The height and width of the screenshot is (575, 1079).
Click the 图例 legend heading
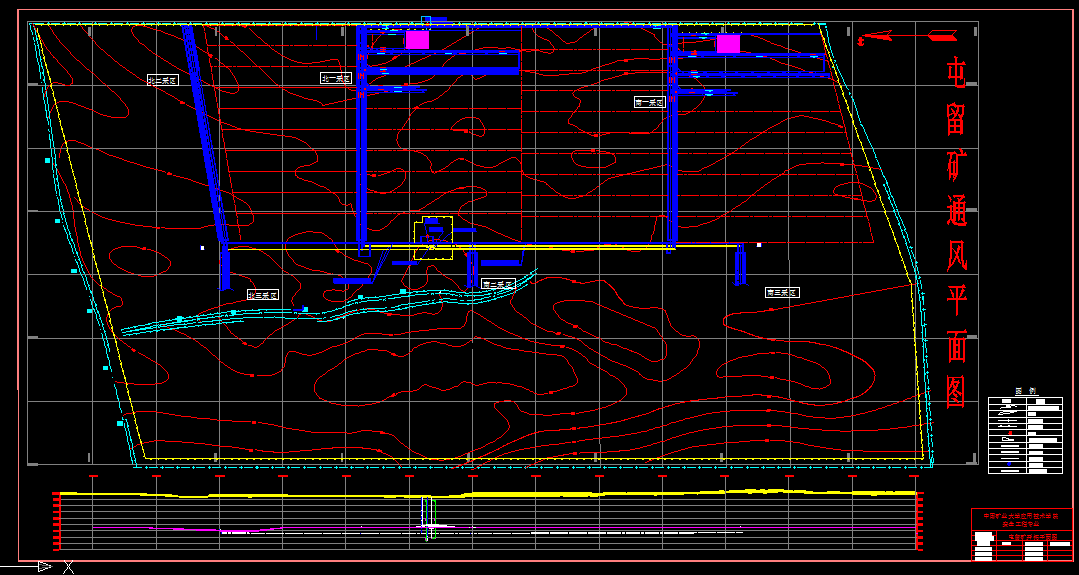point(1026,391)
